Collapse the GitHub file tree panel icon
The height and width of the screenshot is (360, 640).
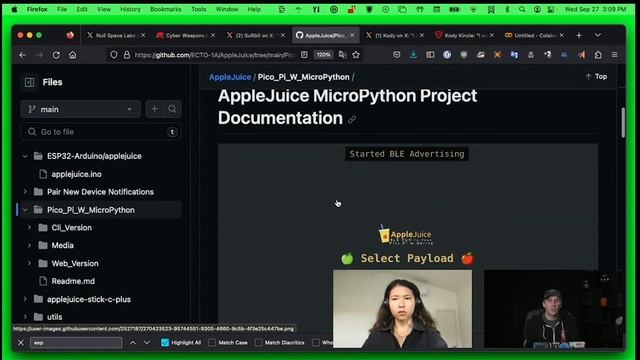click(29, 82)
